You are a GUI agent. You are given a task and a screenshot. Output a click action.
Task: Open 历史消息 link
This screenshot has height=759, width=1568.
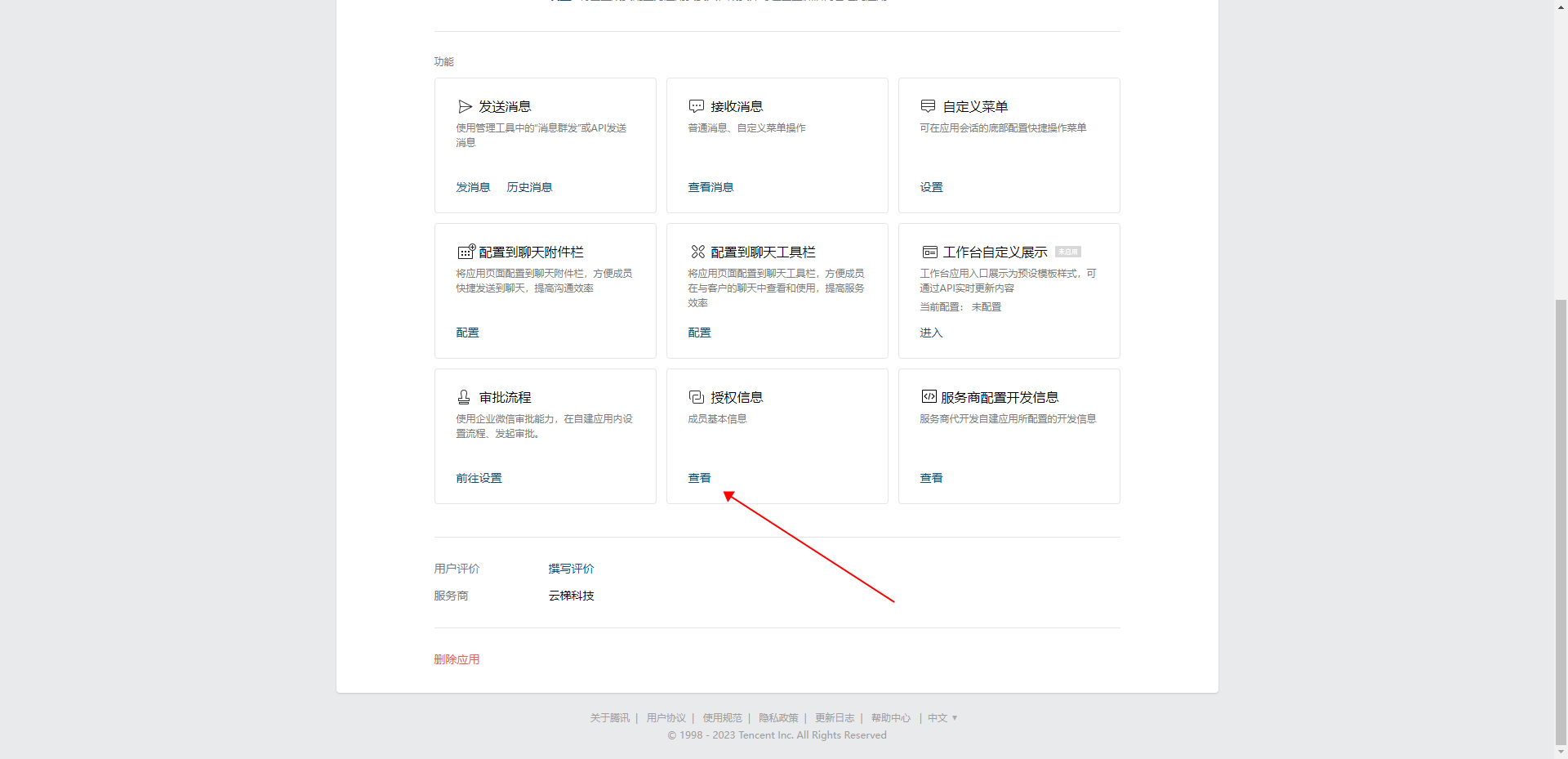(529, 187)
